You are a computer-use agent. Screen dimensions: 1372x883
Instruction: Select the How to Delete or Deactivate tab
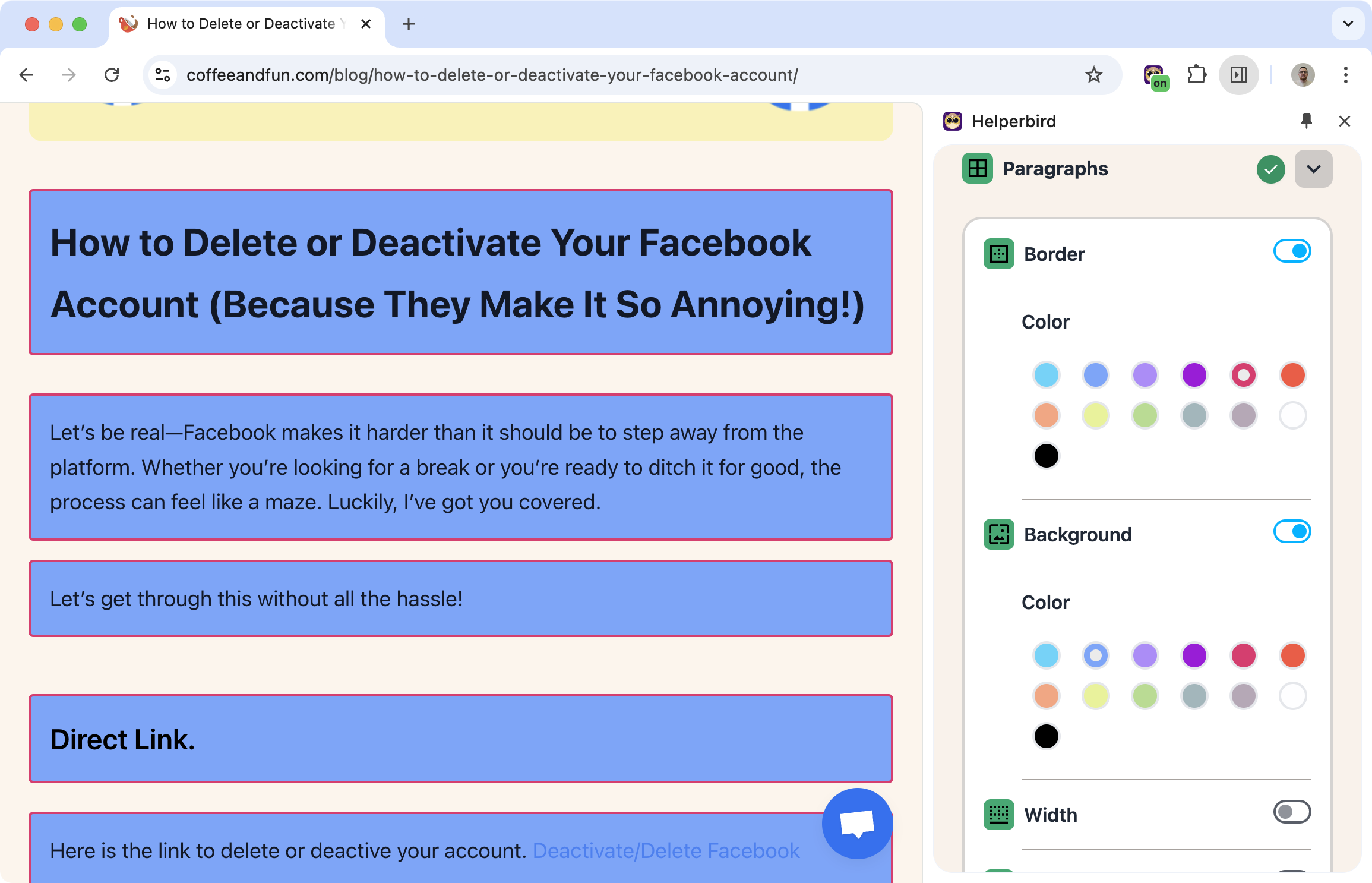[x=241, y=24]
